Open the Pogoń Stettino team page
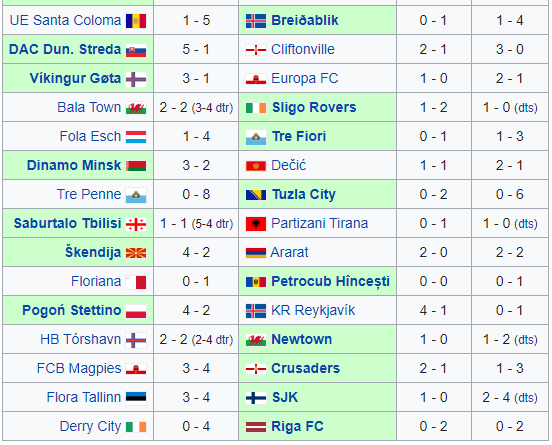The image size is (552, 445). point(72,311)
